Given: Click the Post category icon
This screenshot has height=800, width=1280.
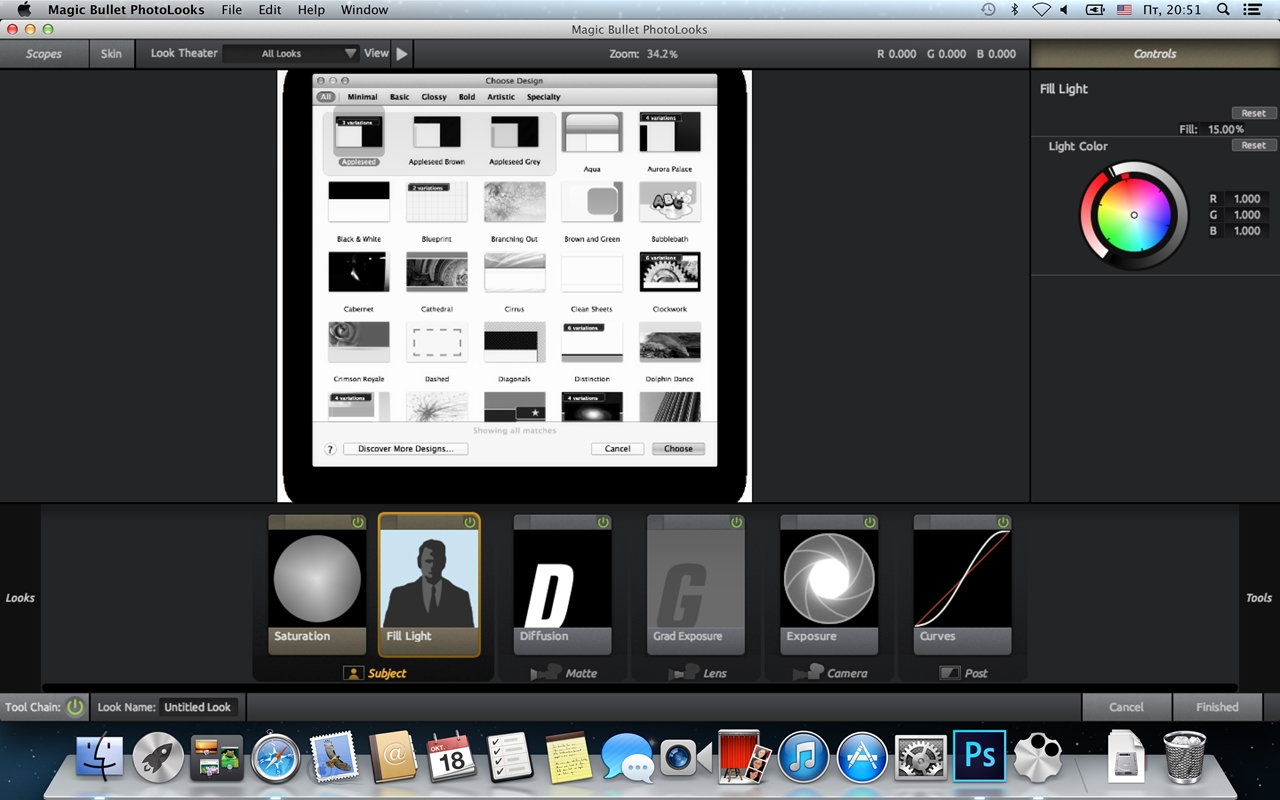Looking at the screenshot, I should click(950, 673).
